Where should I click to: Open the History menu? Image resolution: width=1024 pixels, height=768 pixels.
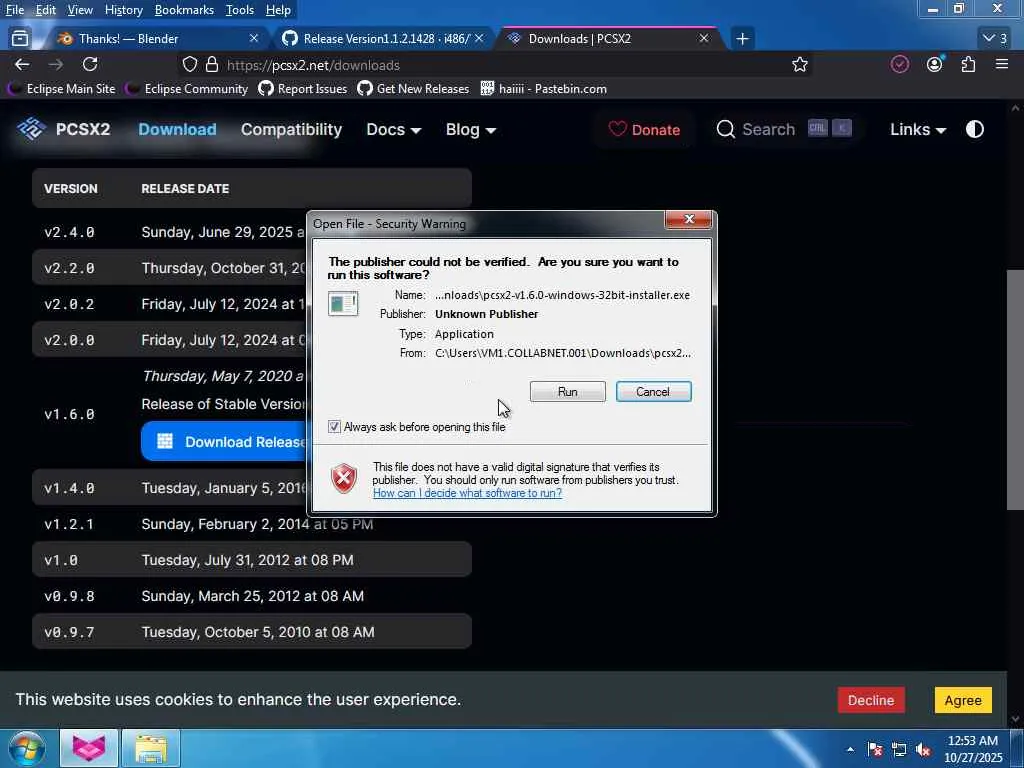tap(123, 10)
